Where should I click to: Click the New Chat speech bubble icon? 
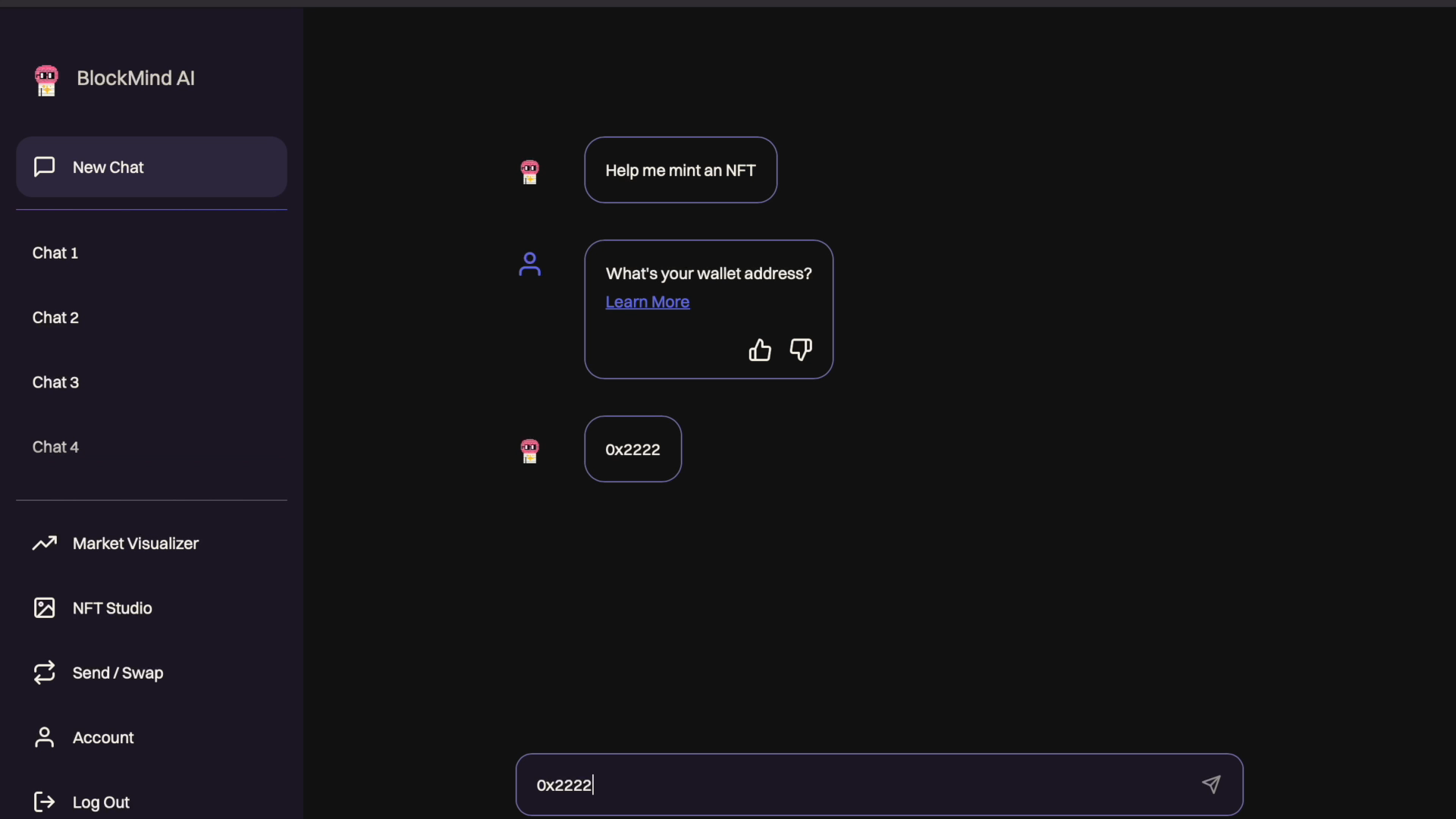[x=45, y=166]
